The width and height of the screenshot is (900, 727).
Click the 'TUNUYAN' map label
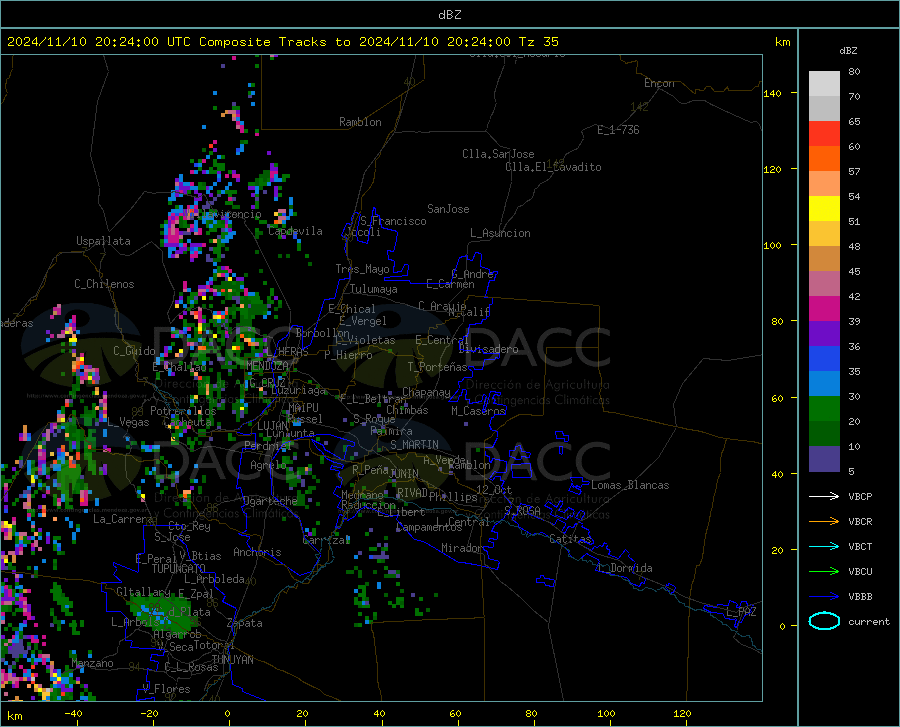point(232,660)
